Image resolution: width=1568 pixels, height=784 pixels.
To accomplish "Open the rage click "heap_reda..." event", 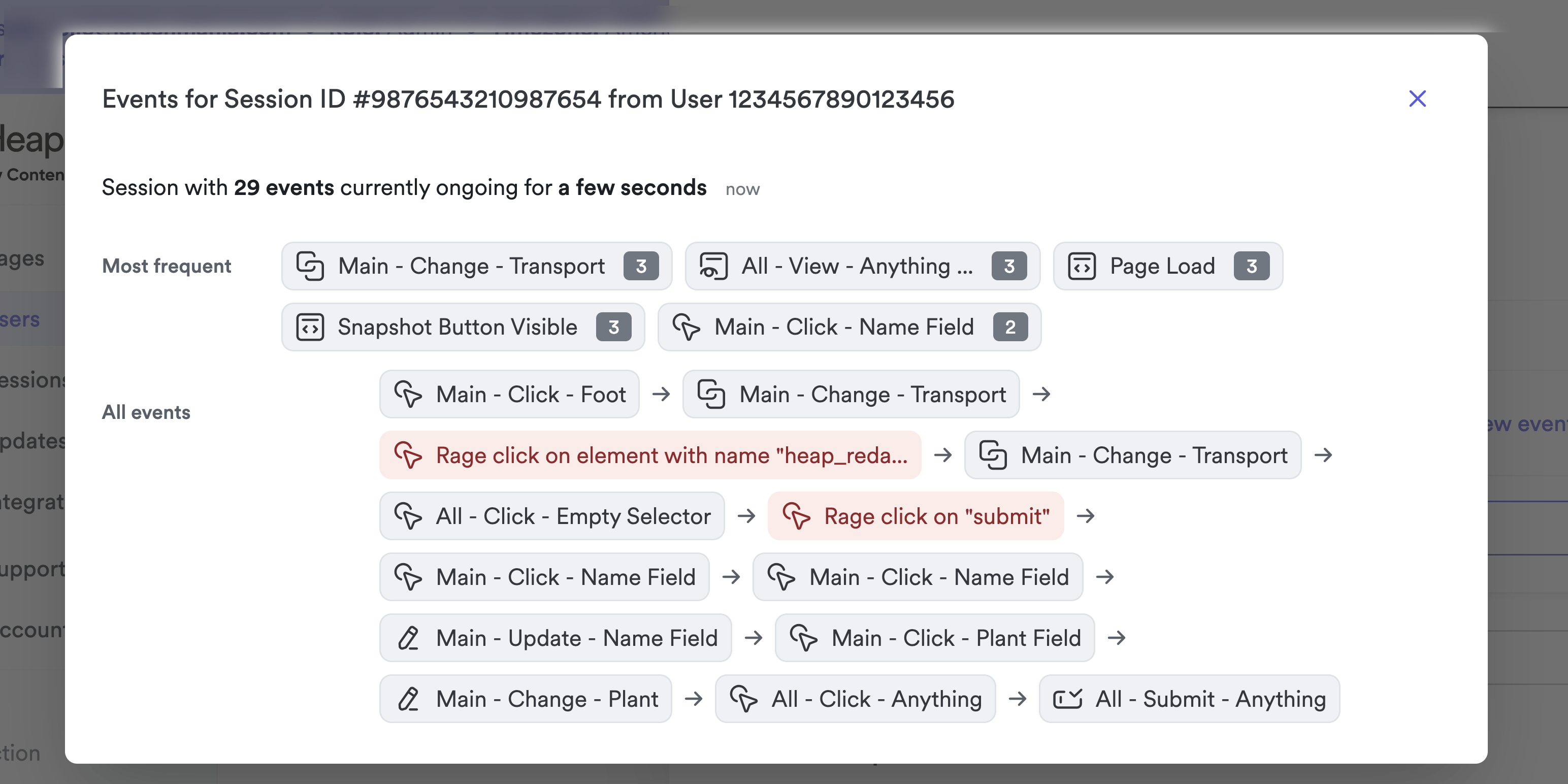I will (649, 455).
